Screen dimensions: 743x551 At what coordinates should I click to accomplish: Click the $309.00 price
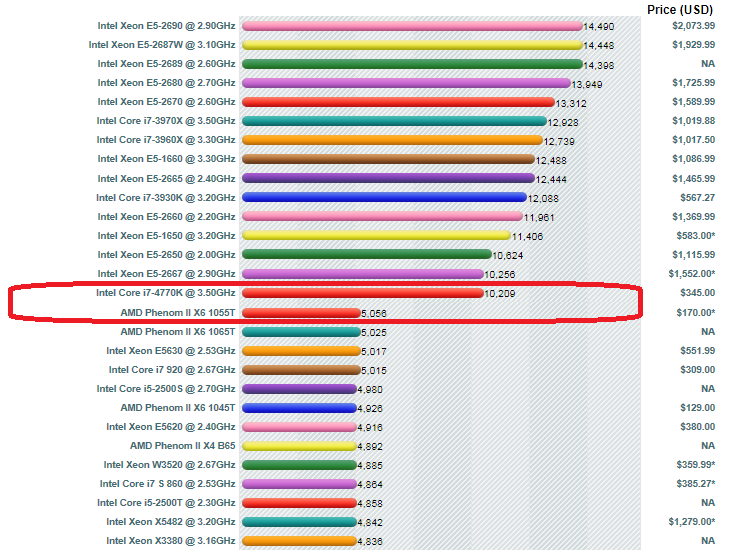[698, 370]
